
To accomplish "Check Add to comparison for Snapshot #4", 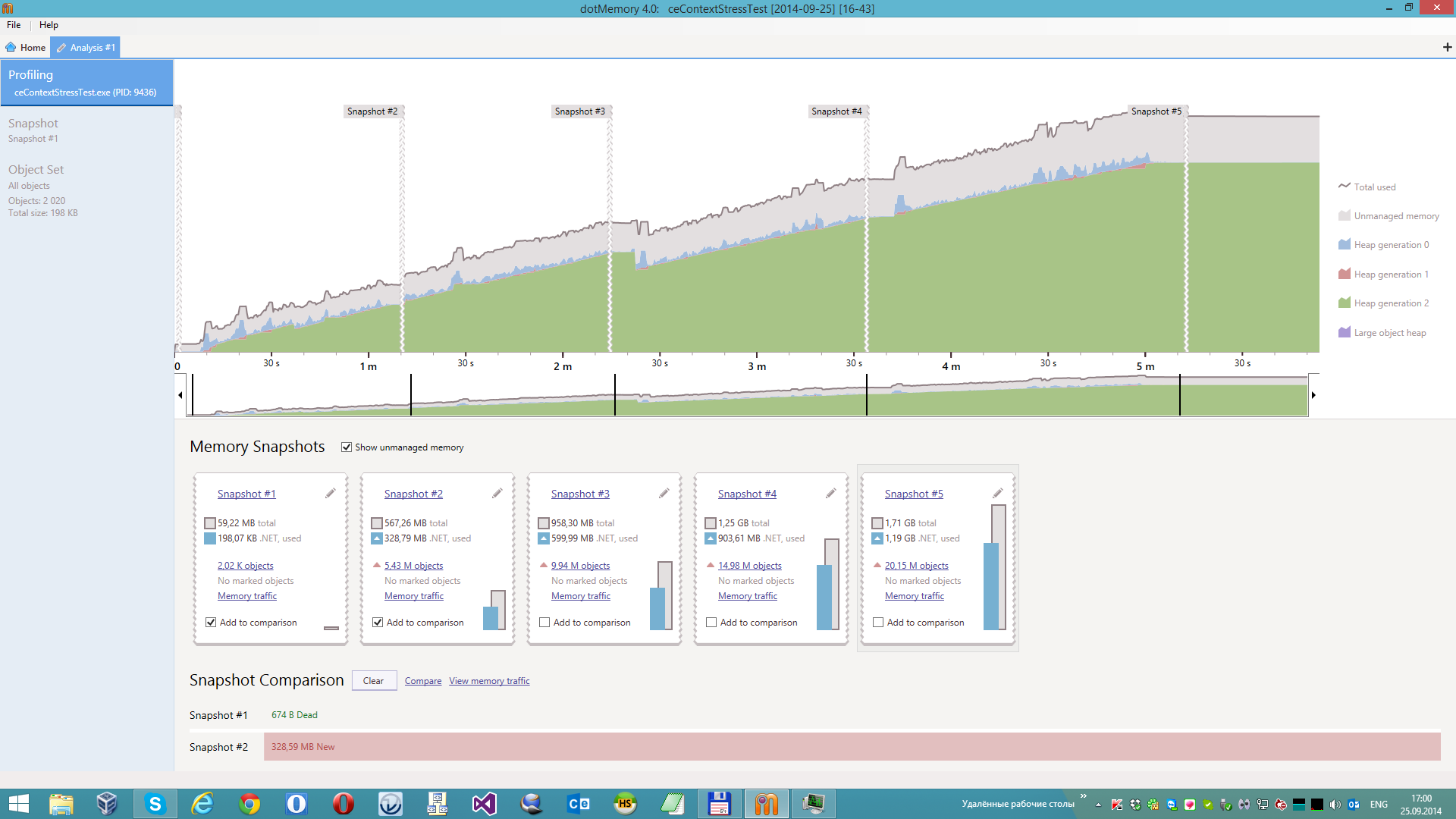I will pyautogui.click(x=711, y=623).
